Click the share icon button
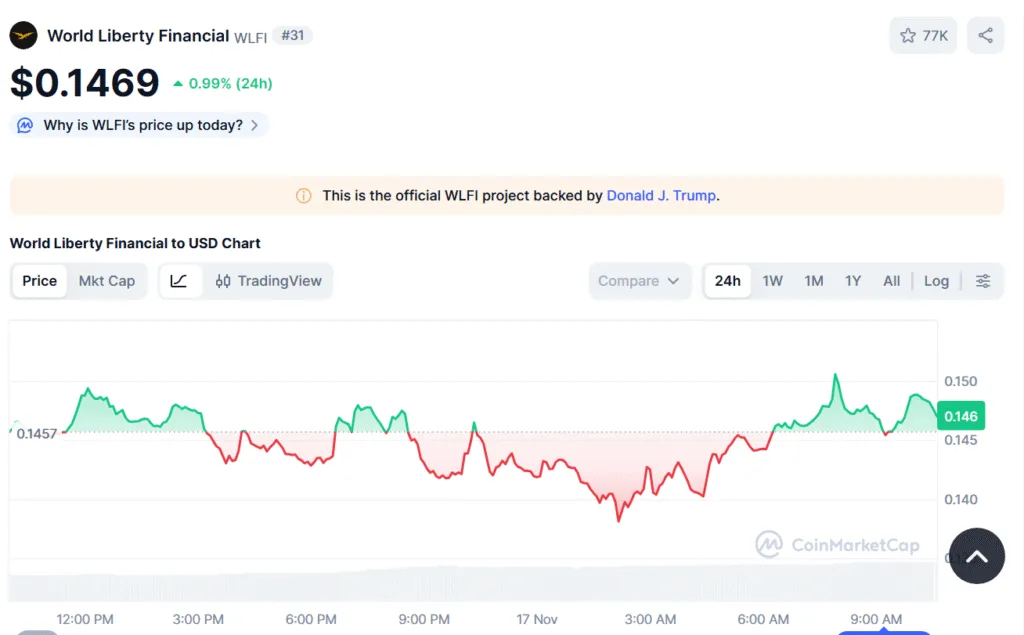 click(985, 36)
